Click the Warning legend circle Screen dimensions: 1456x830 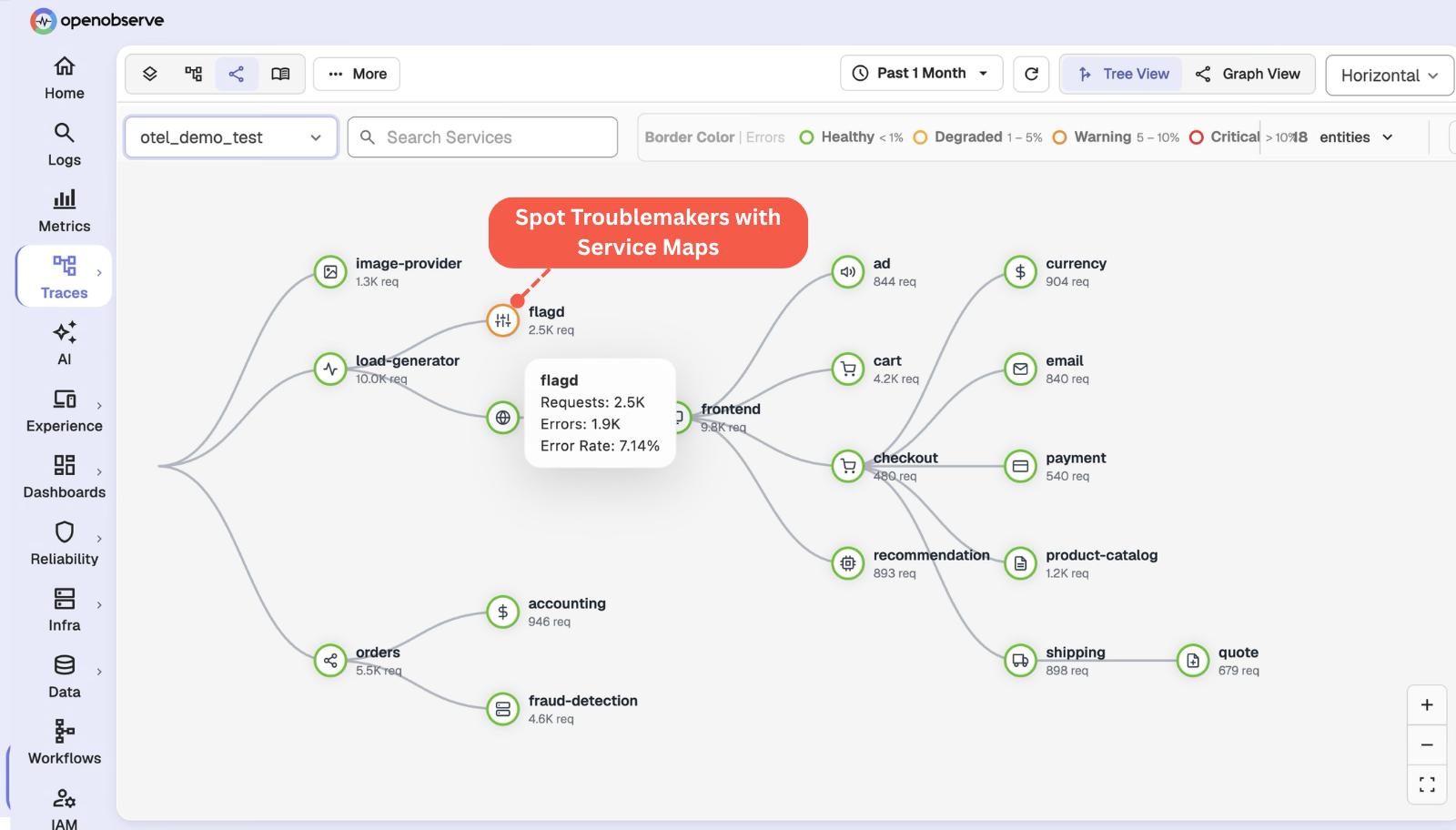[x=1059, y=137]
